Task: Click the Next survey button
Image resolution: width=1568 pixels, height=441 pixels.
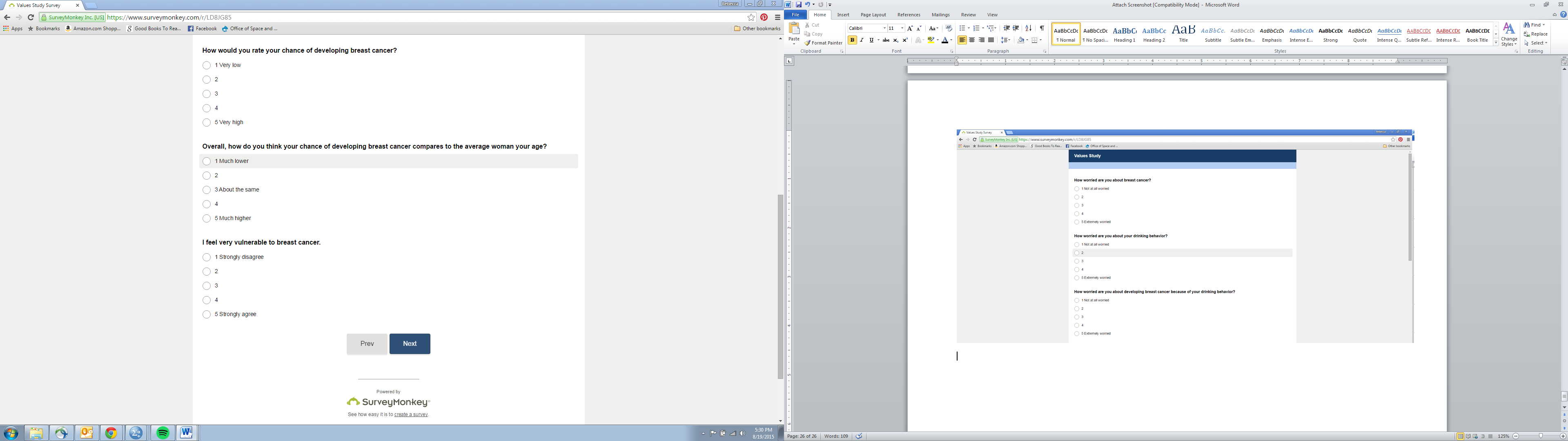Action: [x=410, y=343]
